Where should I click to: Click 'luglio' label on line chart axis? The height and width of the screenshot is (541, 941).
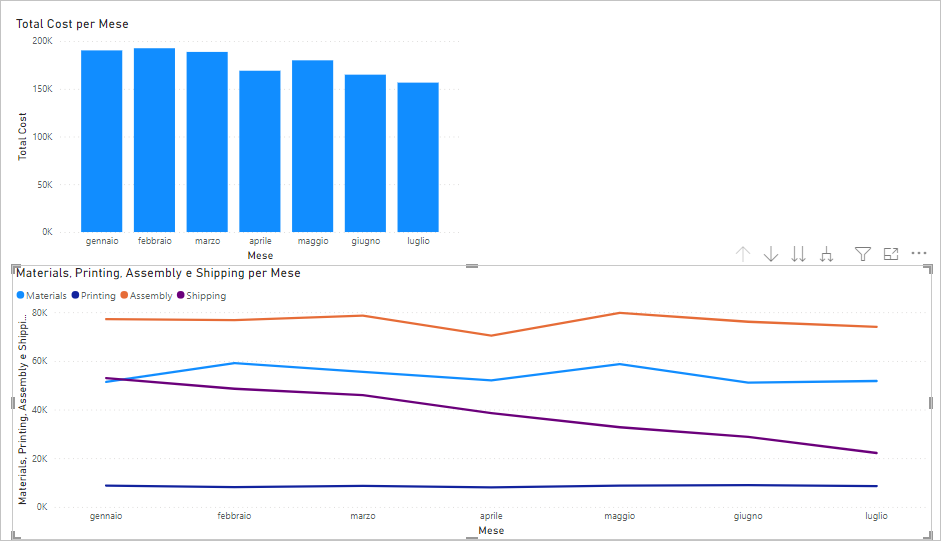(876, 516)
